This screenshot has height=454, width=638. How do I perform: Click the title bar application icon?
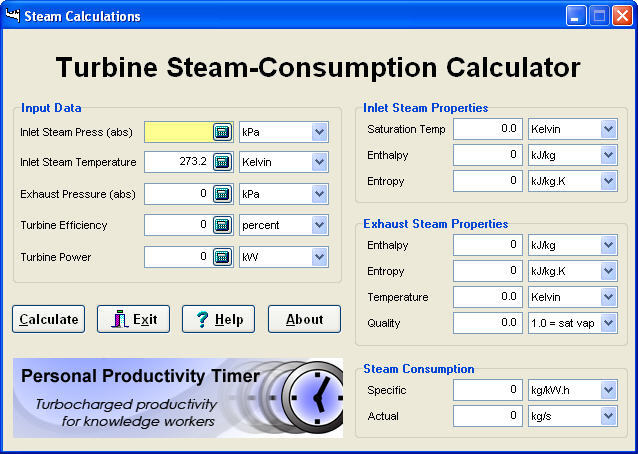pyautogui.click(x=13, y=16)
